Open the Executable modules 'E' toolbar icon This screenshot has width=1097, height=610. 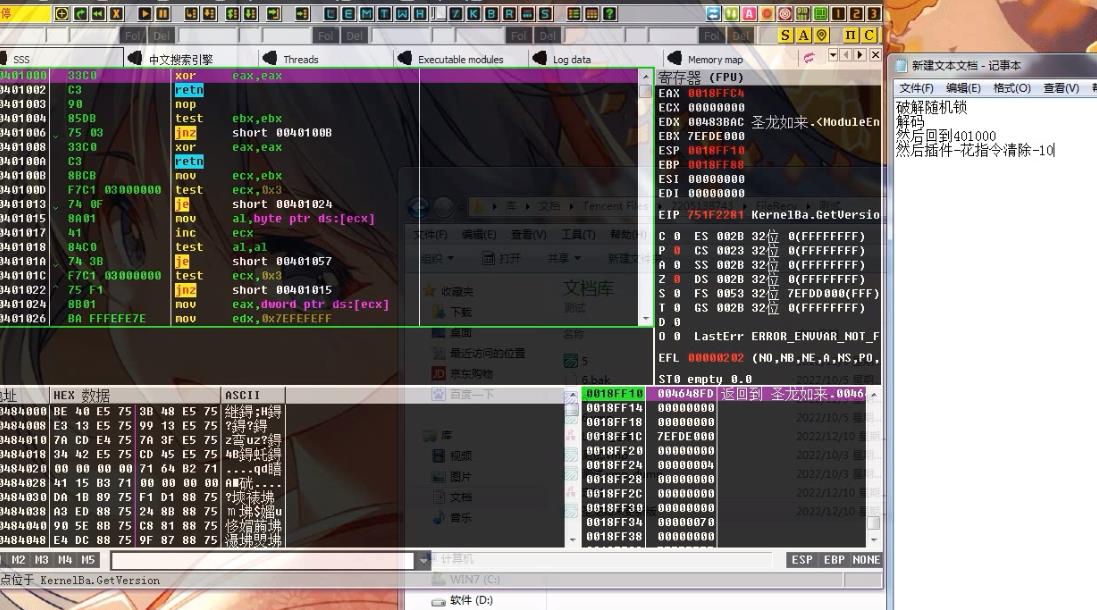pyautogui.click(x=350, y=14)
